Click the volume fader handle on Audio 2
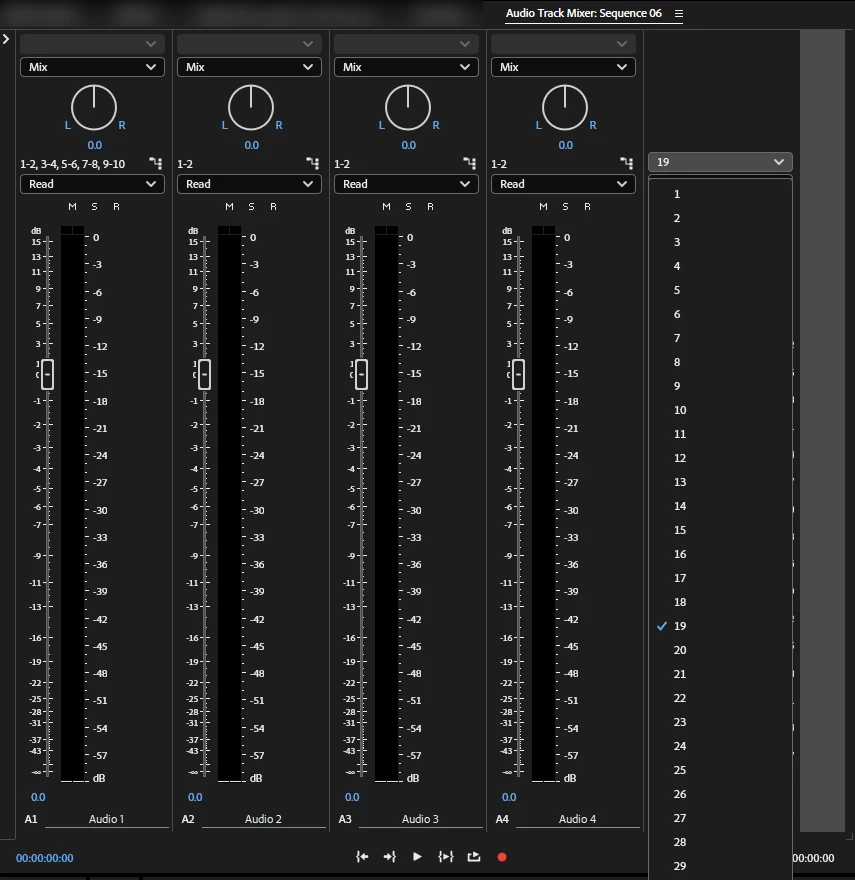Viewport: 855px width, 880px height. [205, 374]
